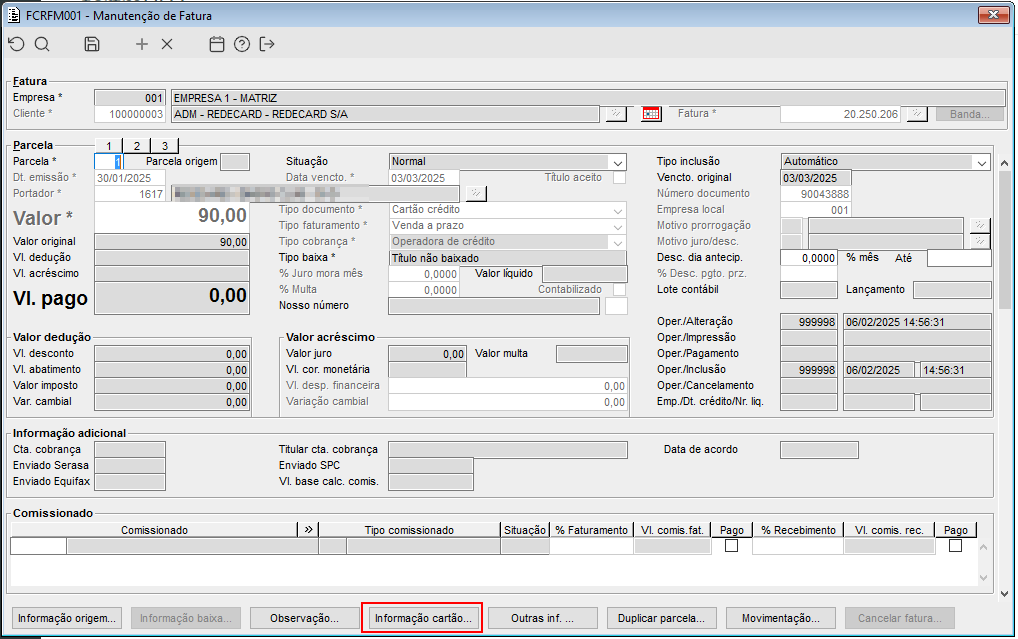Click the Valor field showing 90,00
1018x639 pixels.
pyautogui.click(x=172, y=216)
